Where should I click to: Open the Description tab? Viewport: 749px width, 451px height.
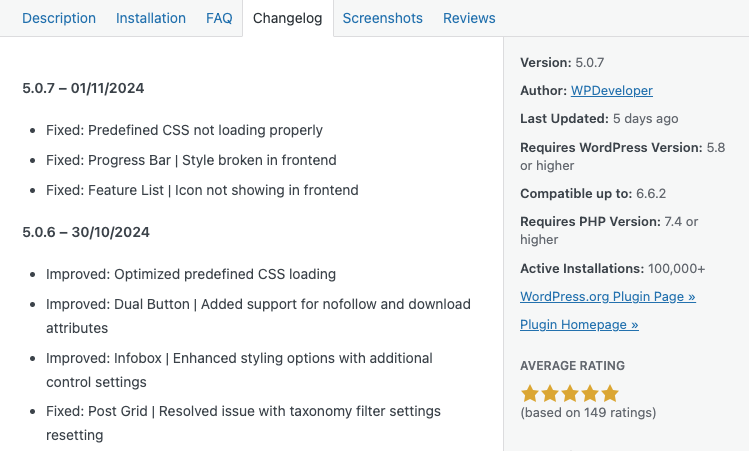[x=59, y=18]
